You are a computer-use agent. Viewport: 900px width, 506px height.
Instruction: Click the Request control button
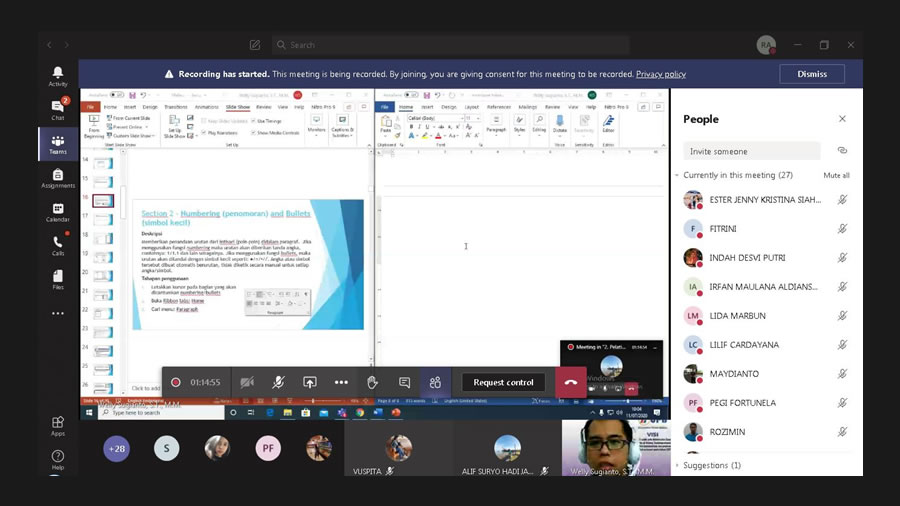504,382
